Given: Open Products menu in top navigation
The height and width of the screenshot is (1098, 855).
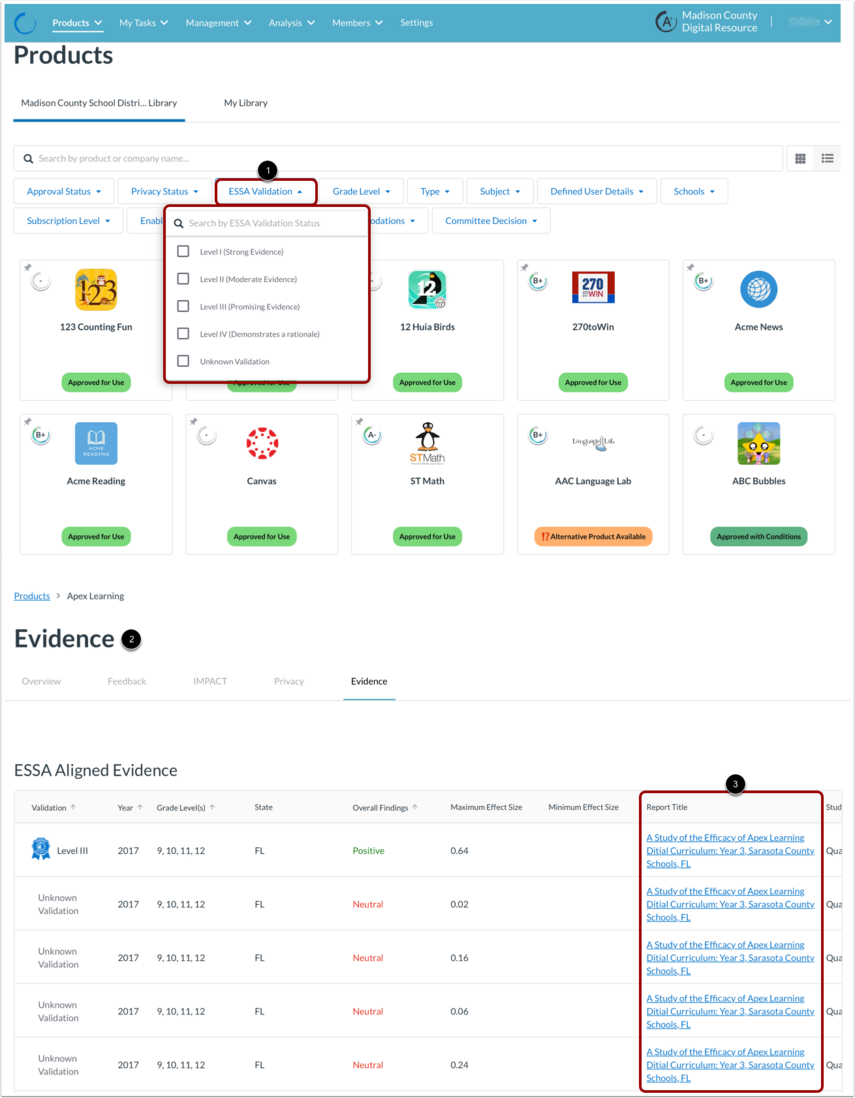Looking at the screenshot, I should 77,23.
